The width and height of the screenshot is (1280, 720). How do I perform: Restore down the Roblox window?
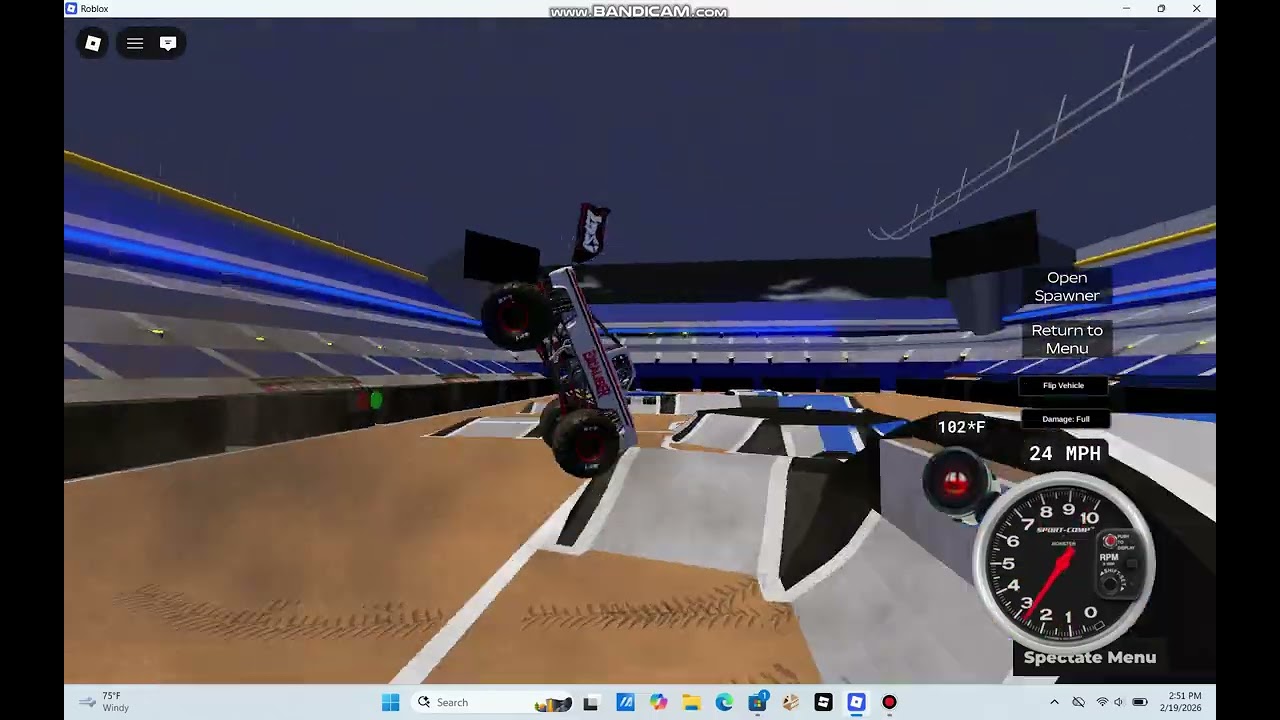tap(1161, 9)
